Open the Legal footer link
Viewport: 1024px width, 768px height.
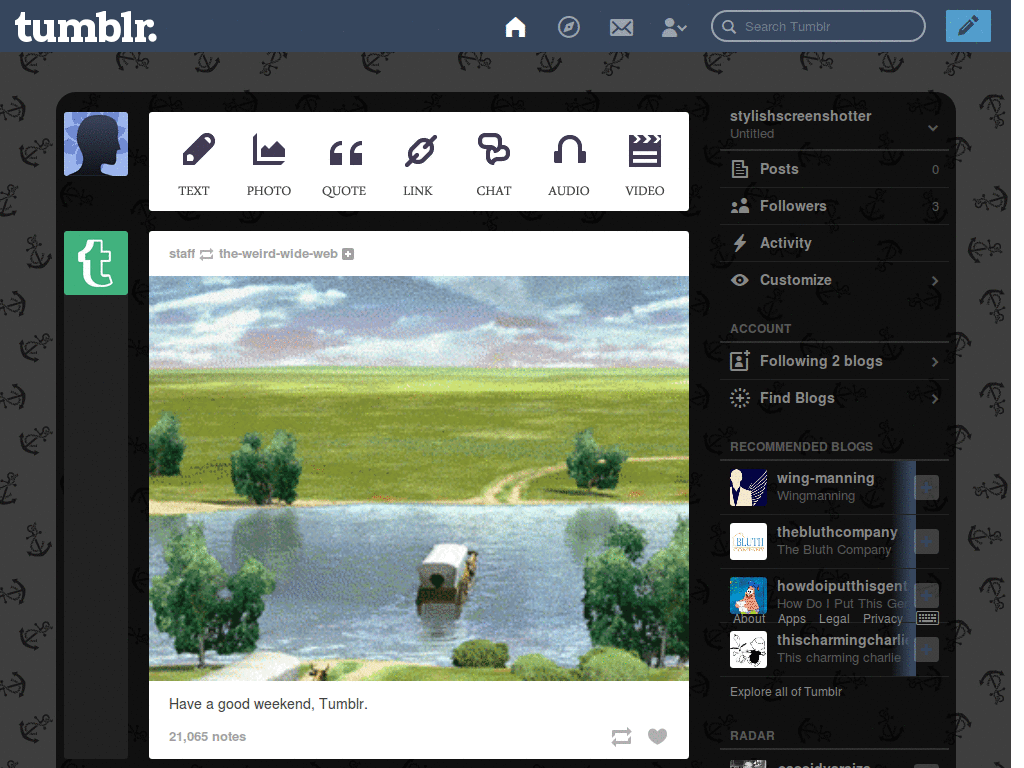point(834,619)
